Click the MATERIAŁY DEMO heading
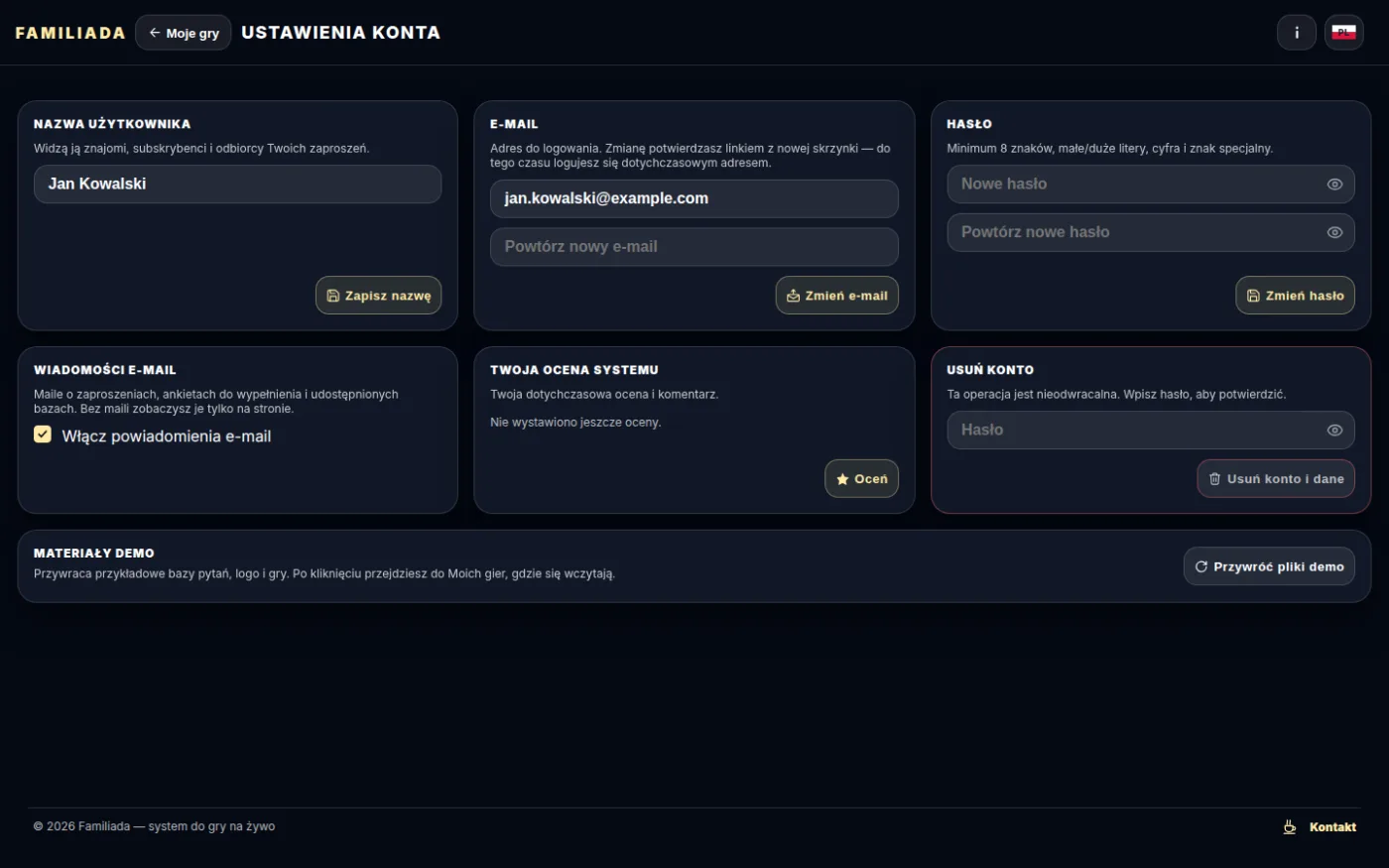Screen dimensions: 1389x868 pos(94,554)
